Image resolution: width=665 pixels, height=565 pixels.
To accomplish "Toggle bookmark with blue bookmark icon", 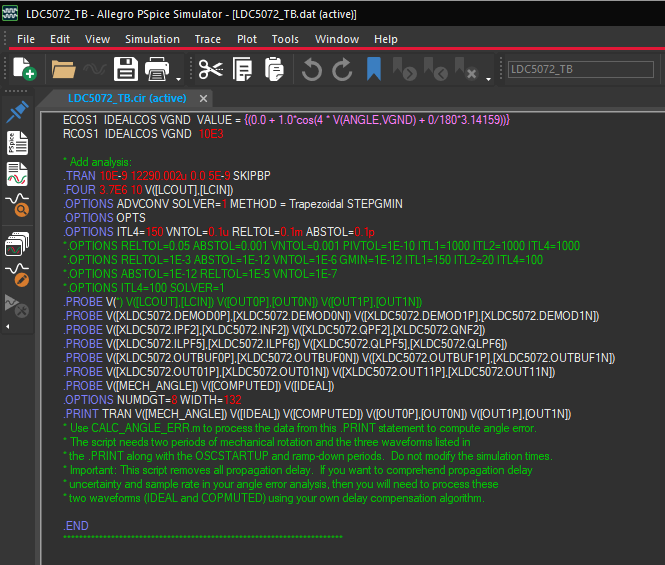I will coord(374,69).
